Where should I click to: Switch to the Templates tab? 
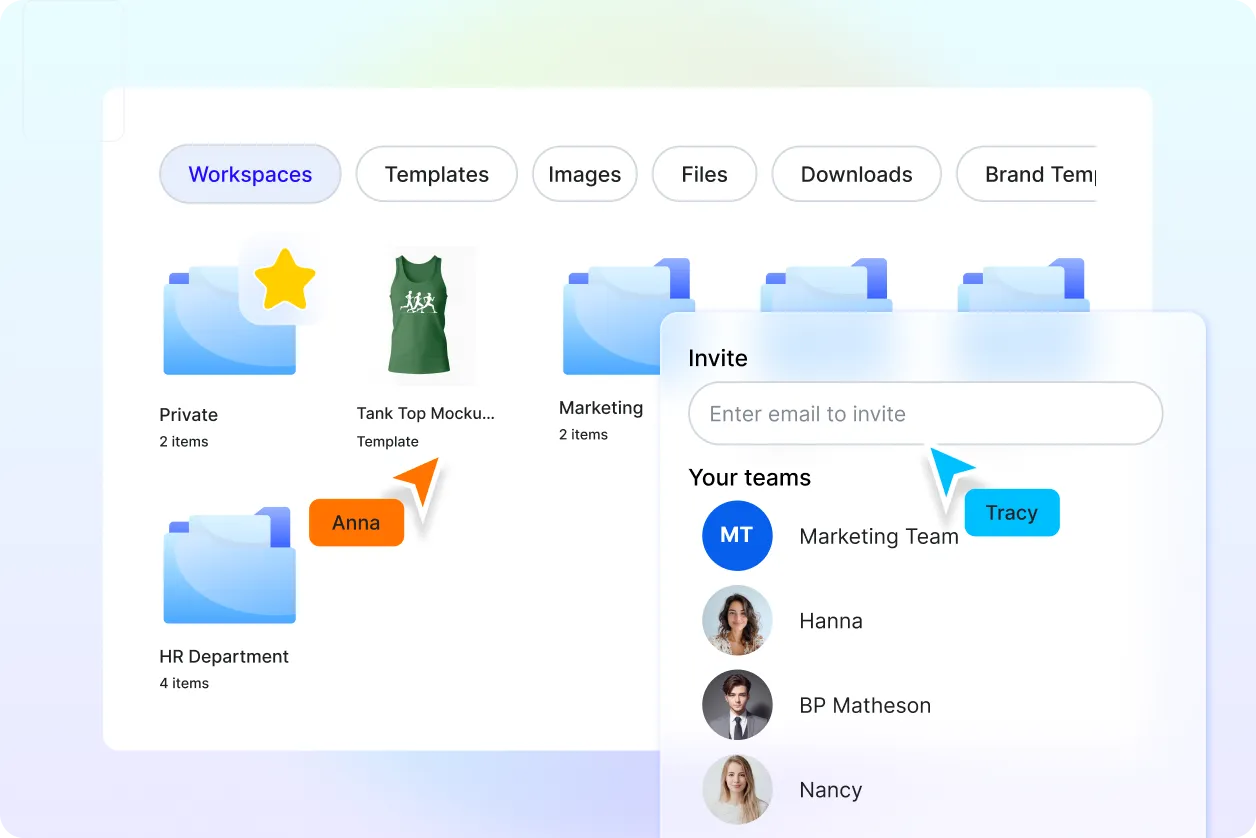pos(436,174)
